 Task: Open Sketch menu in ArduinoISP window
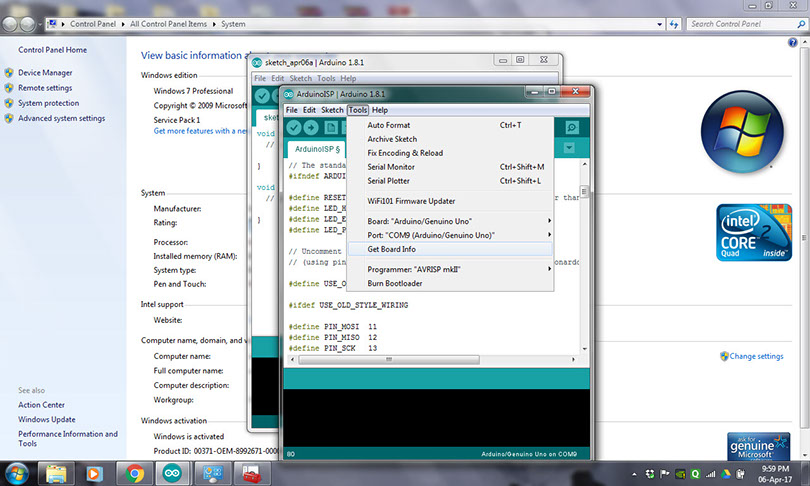332,110
